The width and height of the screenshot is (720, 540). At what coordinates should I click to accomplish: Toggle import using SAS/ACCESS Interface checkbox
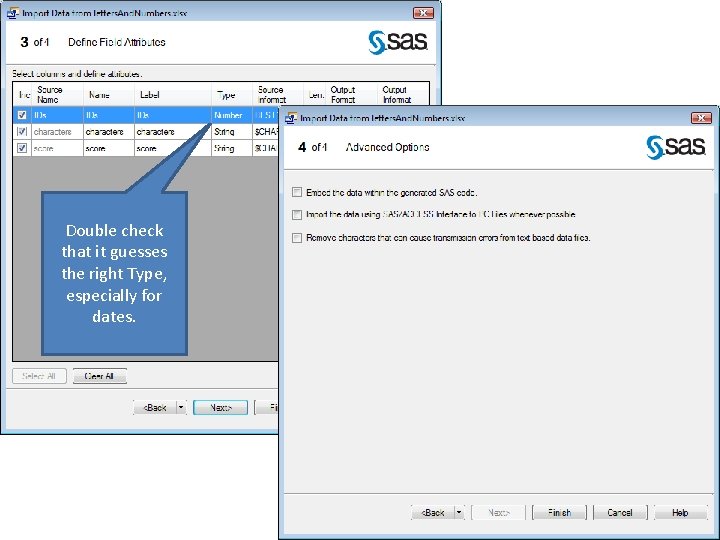pos(297,214)
